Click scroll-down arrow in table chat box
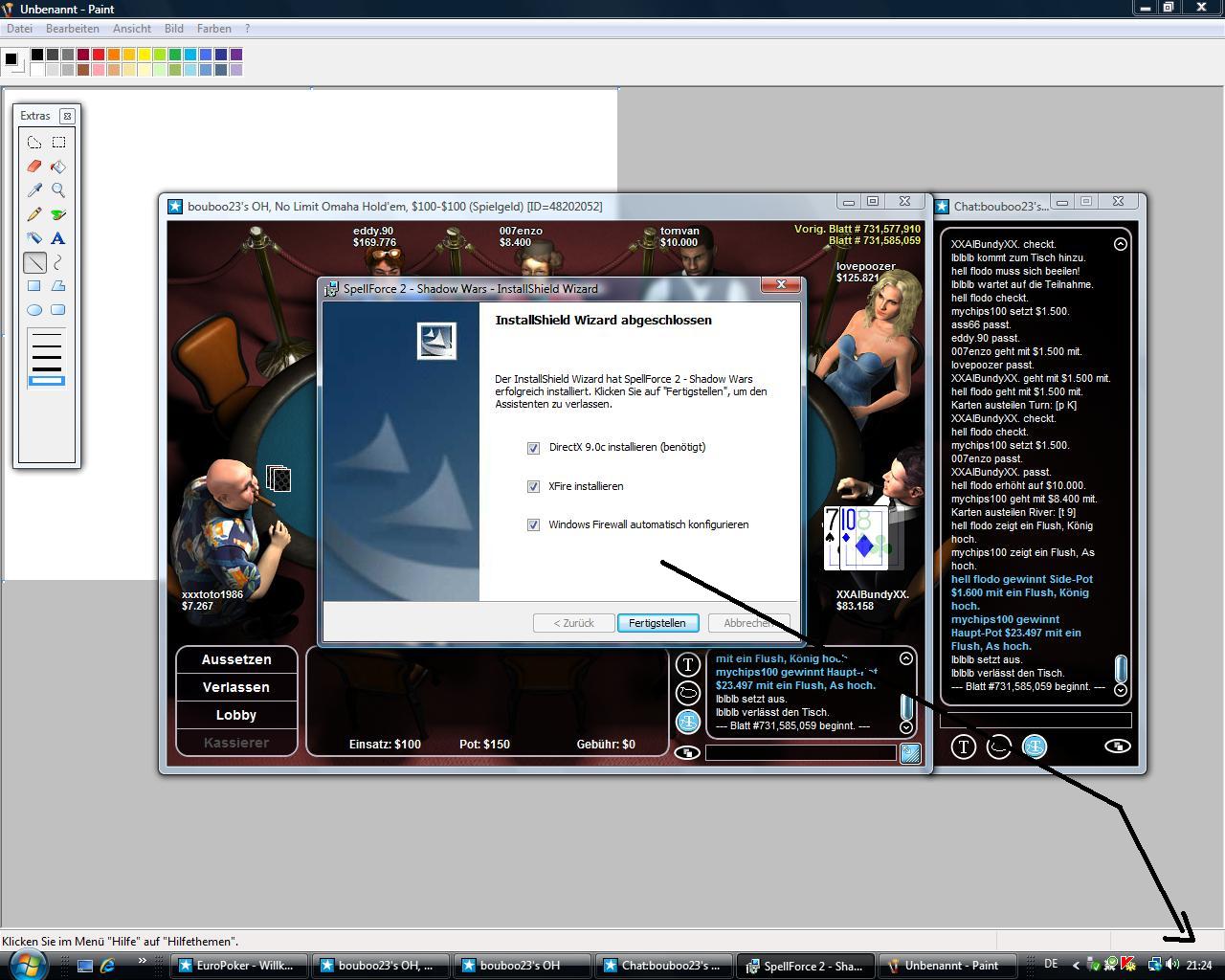This screenshot has height=980, width=1225. (906, 727)
